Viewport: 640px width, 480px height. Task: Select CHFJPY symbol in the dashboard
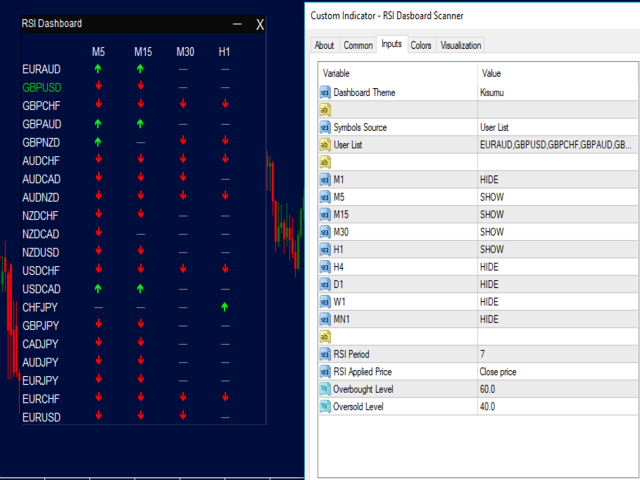(x=40, y=307)
